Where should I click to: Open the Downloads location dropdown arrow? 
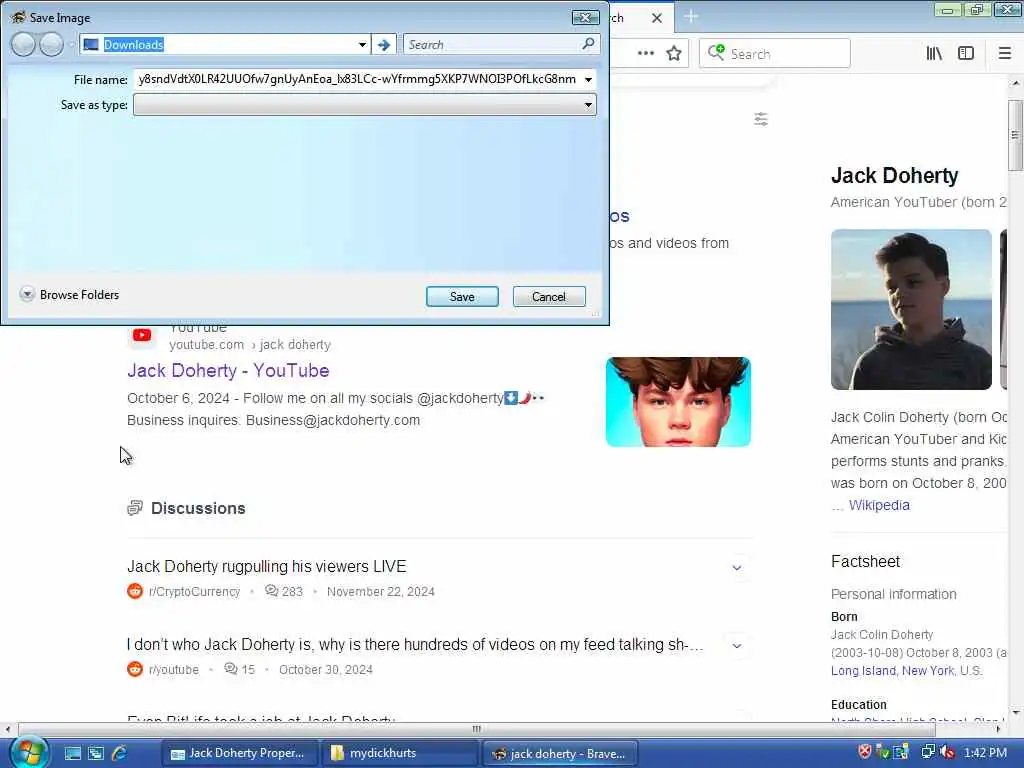(362, 44)
